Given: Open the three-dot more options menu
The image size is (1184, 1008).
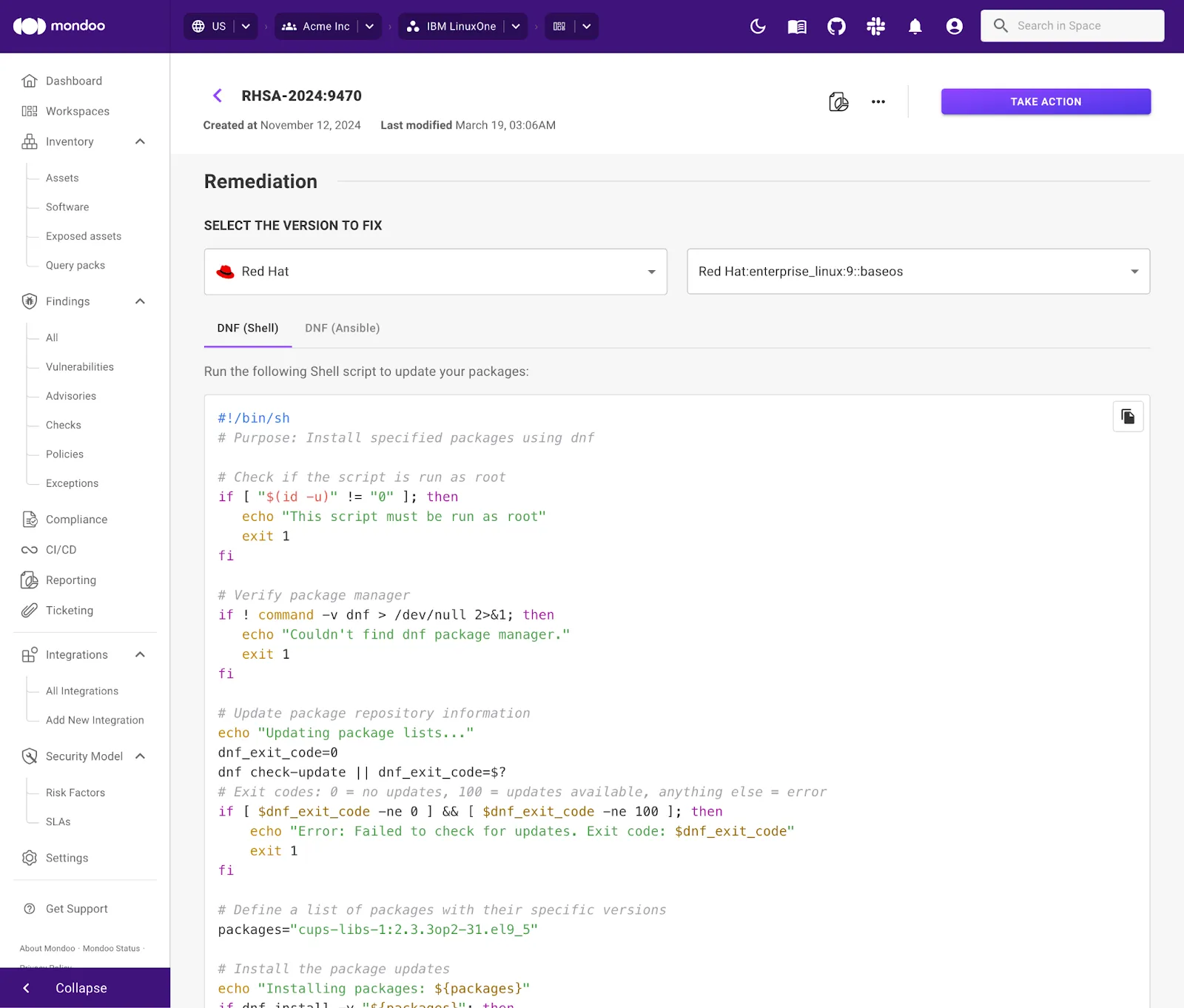Looking at the screenshot, I should [878, 102].
